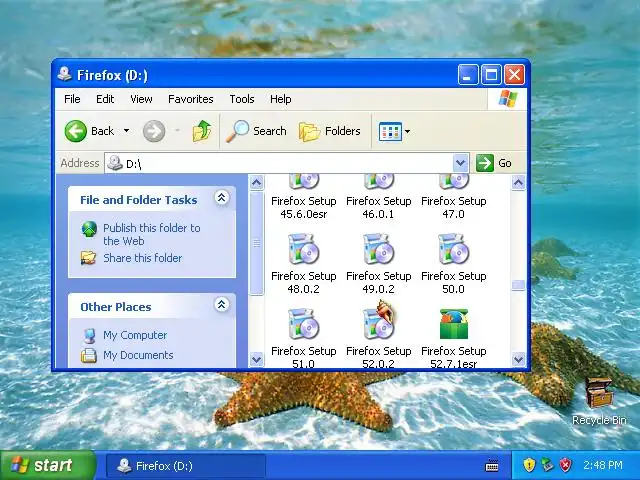The image size is (640, 480).
Task: Open the Recycle Bin desktop icon
Action: point(599,402)
